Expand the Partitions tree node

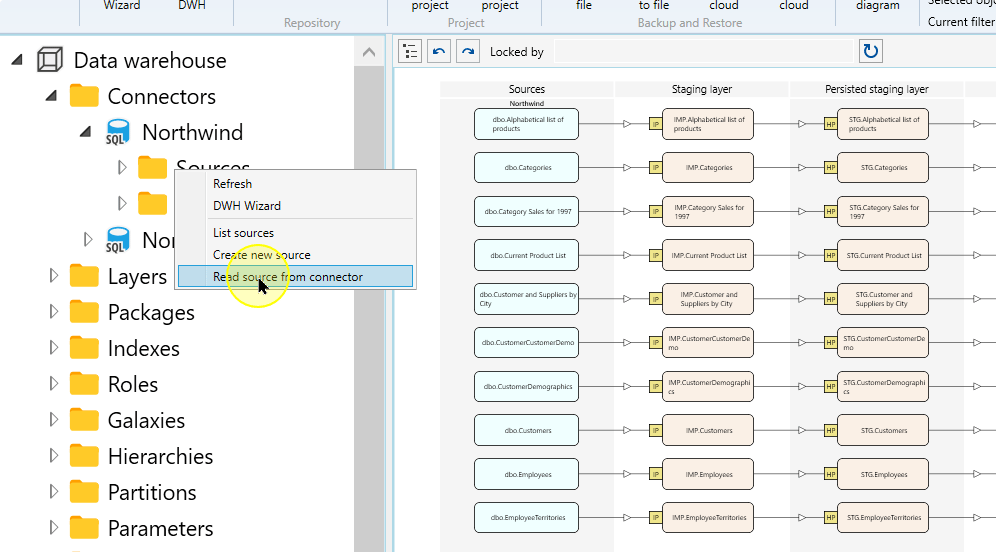pyautogui.click(x=54, y=492)
